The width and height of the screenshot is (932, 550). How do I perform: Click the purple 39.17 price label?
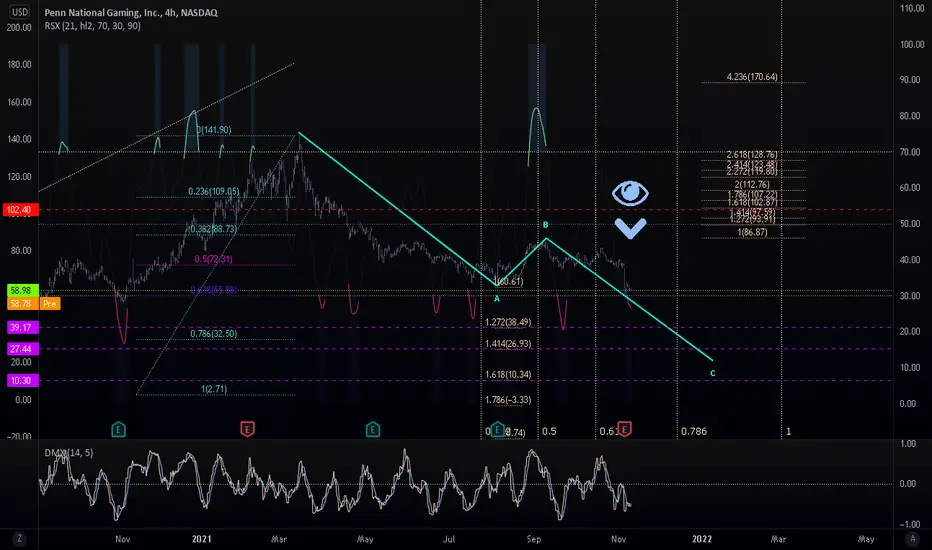(x=21, y=328)
